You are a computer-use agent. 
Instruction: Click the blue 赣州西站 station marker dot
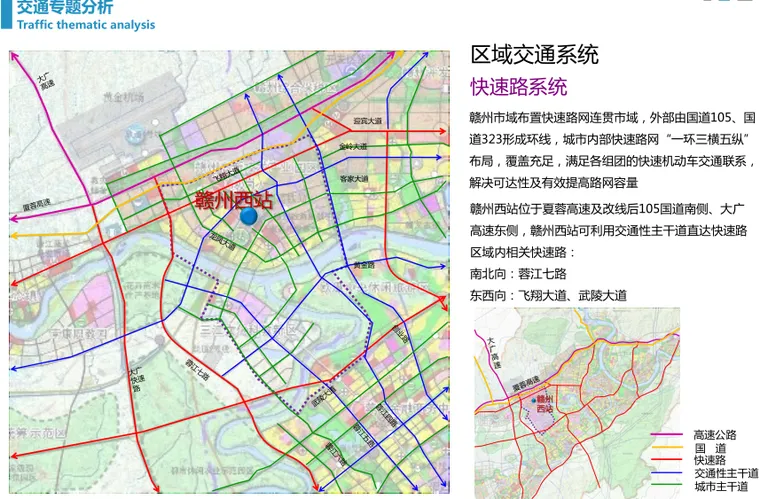[249, 216]
